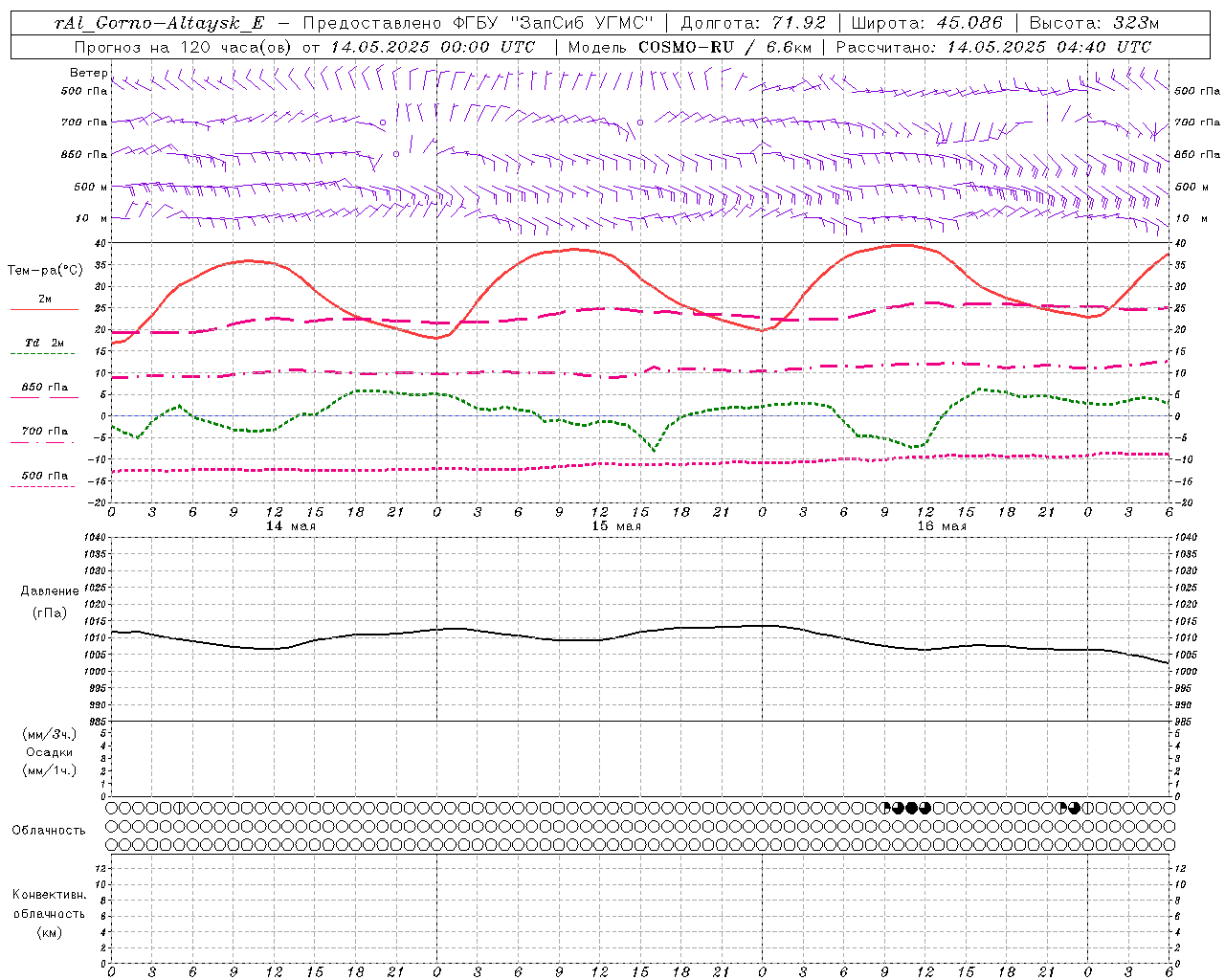The width and height of the screenshot is (1225, 980).
Task: Click the Ветер label
Action: coord(88,73)
